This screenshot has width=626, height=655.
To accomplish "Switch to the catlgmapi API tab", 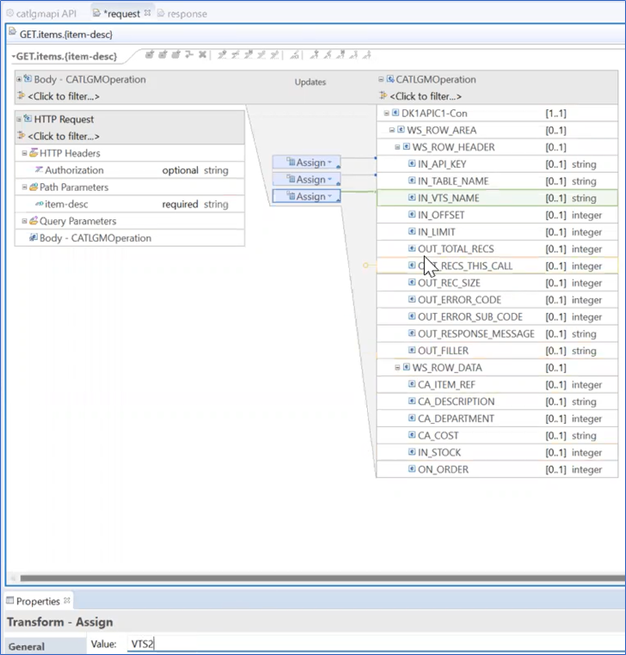I will [41, 14].
